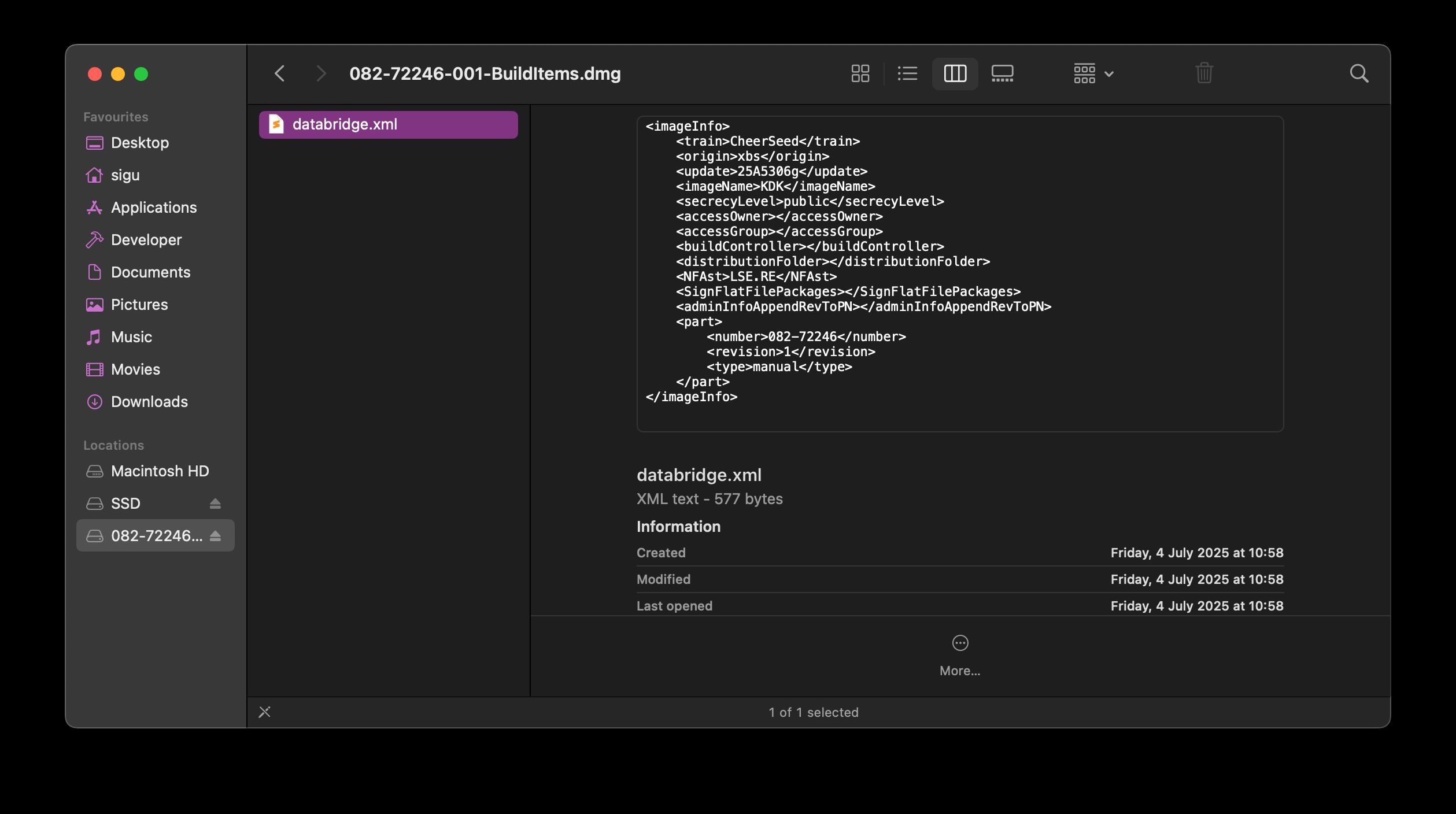The height and width of the screenshot is (814, 1456).
Task: Open the group-by dropdown menu
Action: [1093, 73]
